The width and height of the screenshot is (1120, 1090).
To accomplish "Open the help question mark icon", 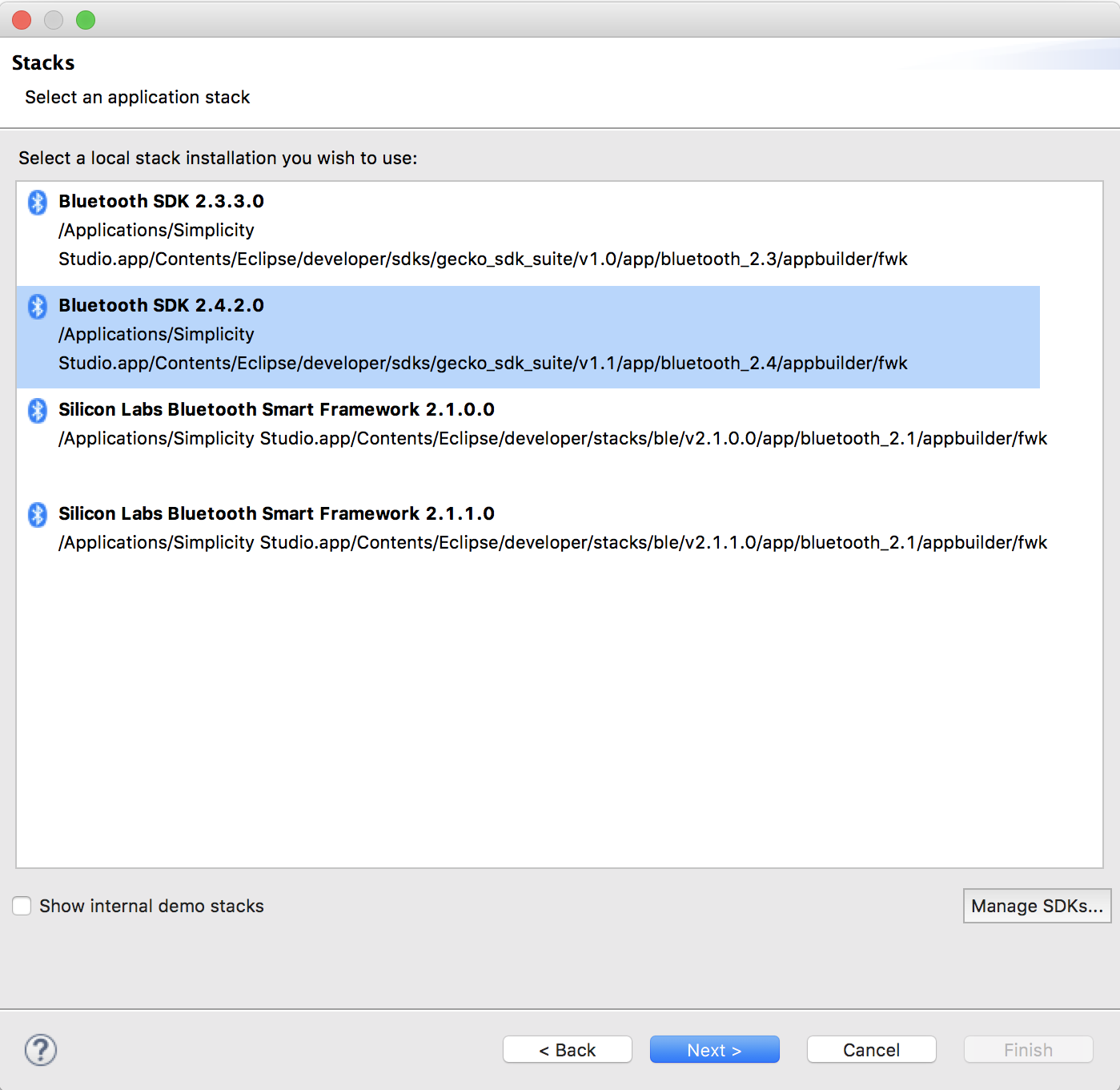I will [41, 1050].
